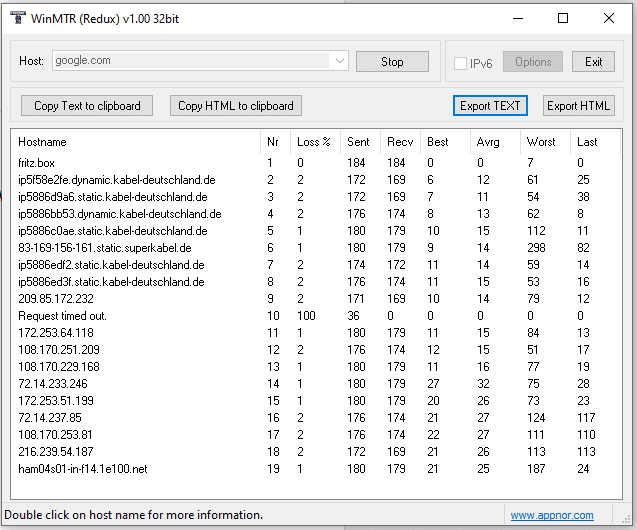The width and height of the screenshot is (637, 530).
Task: Select the 72.14.233.246 hop
Action: click(x=52, y=384)
